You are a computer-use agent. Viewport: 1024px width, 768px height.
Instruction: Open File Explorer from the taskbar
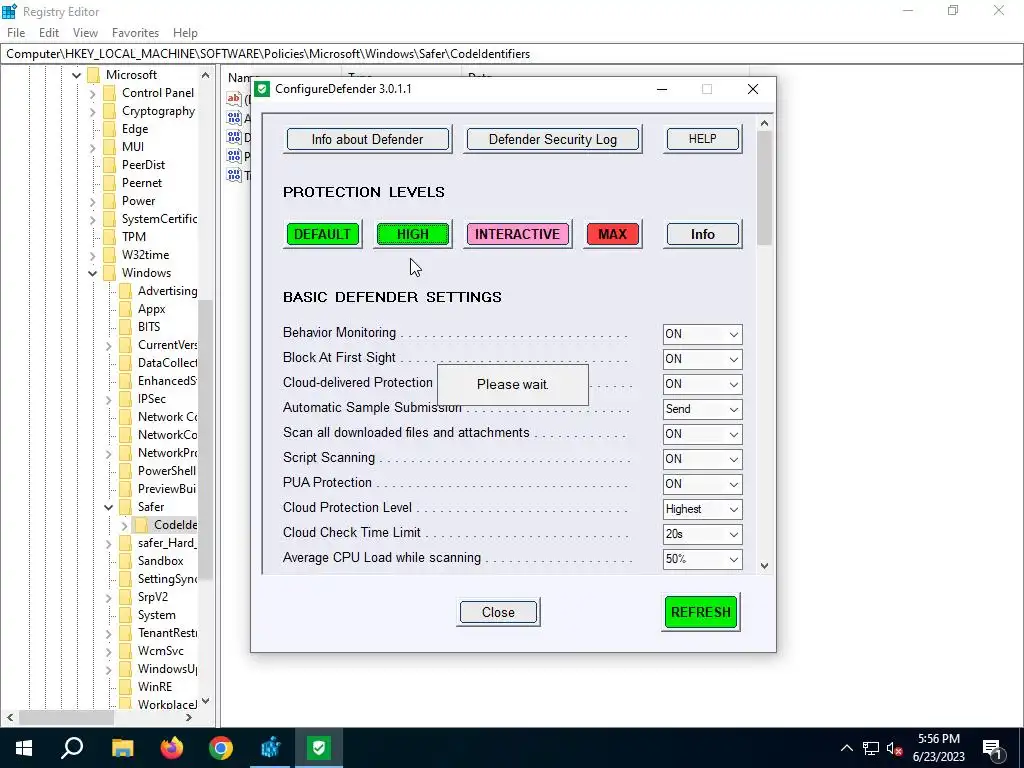[122, 748]
